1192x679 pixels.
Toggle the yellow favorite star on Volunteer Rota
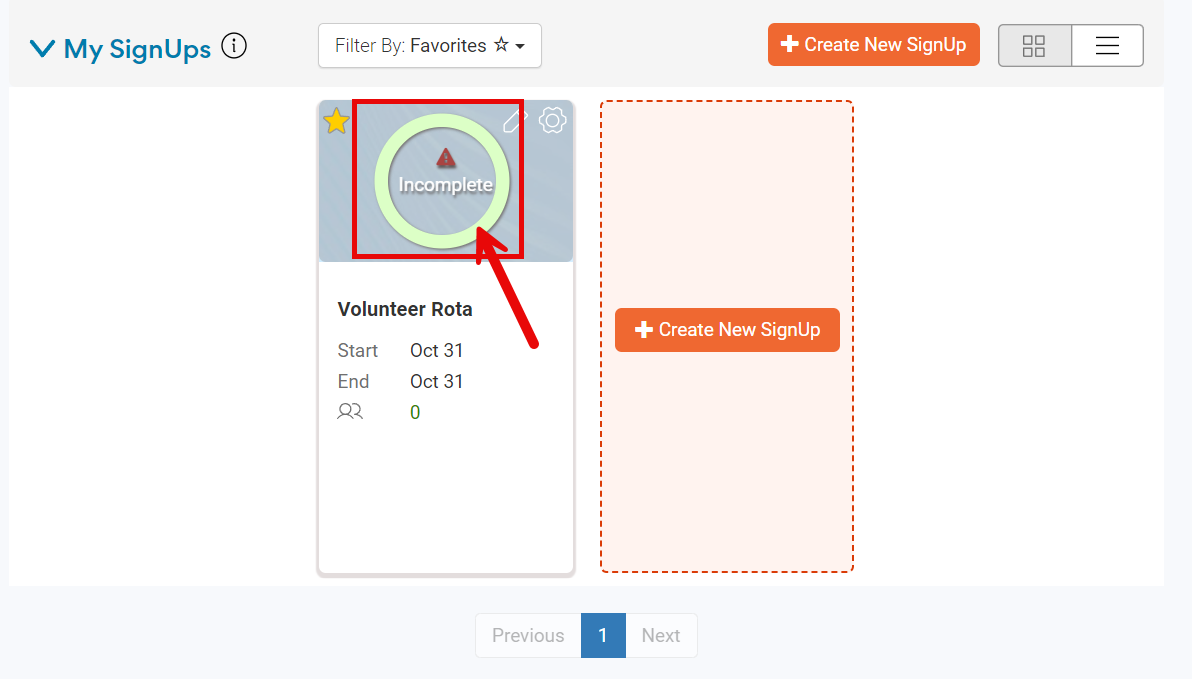point(336,122)
